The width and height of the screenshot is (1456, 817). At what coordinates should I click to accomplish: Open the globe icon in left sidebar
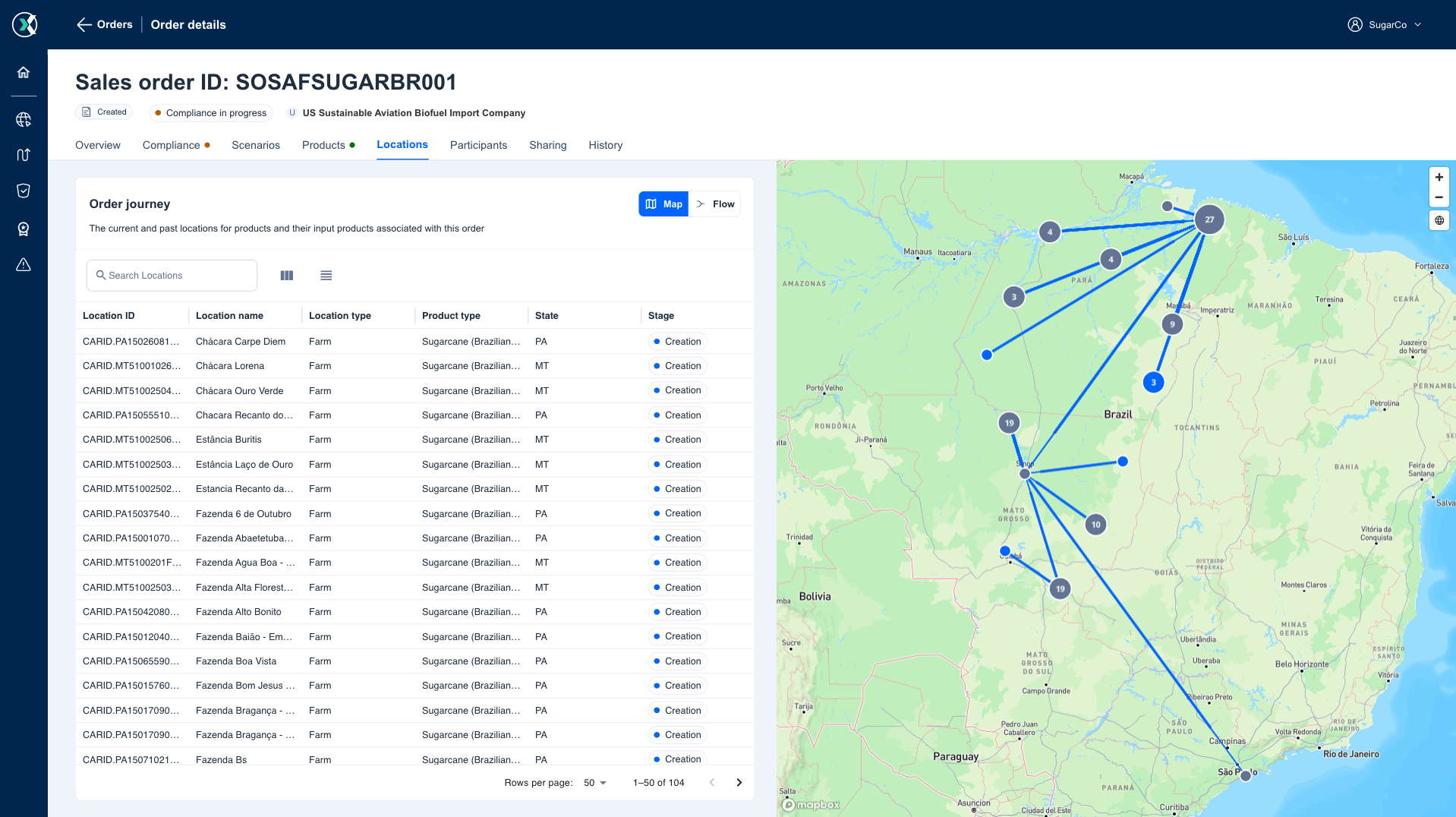[x=24, y=119]
